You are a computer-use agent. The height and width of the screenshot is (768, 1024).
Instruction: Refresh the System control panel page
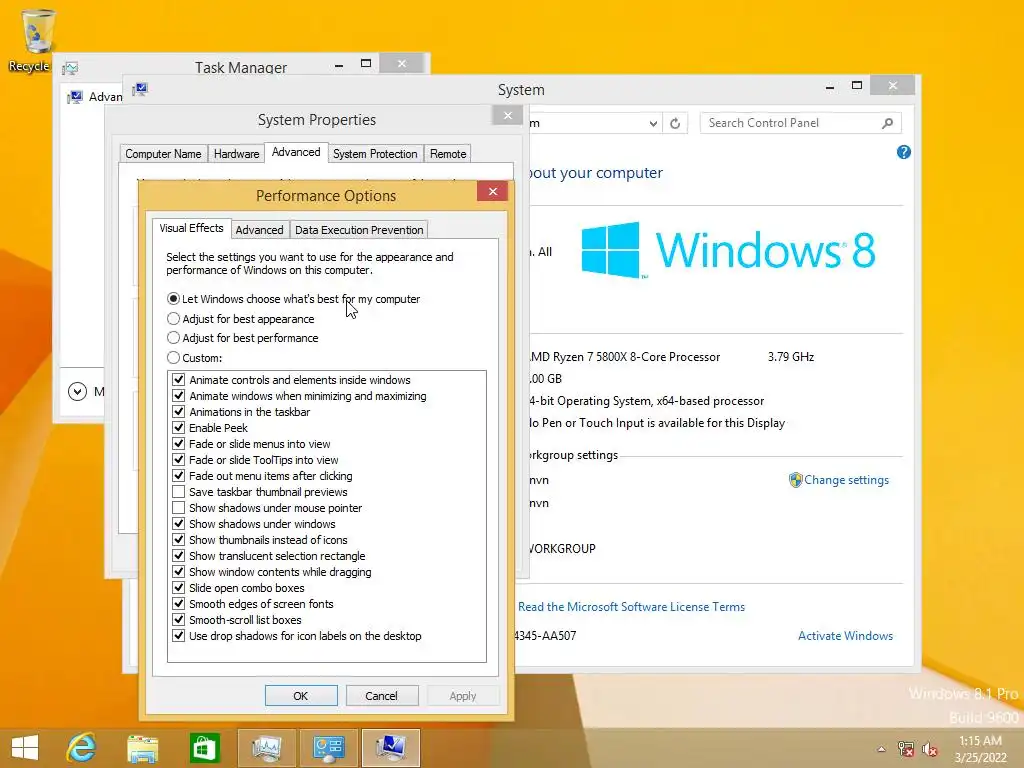[x=675, y=123]
